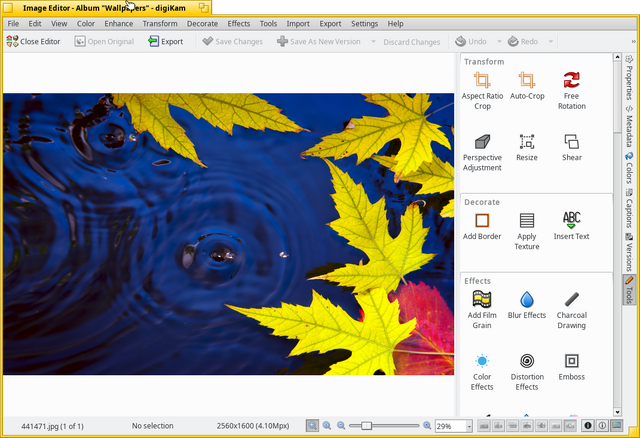640x438 pixels.
Task: Switch to the Captions sidebar tab
Action: (x=629, y=209)
